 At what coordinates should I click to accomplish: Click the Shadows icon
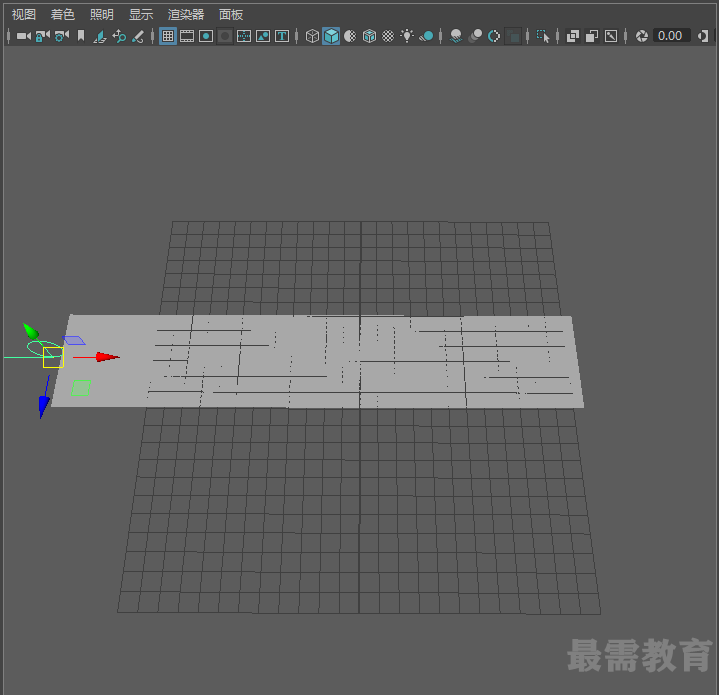(x=426, y=36)
